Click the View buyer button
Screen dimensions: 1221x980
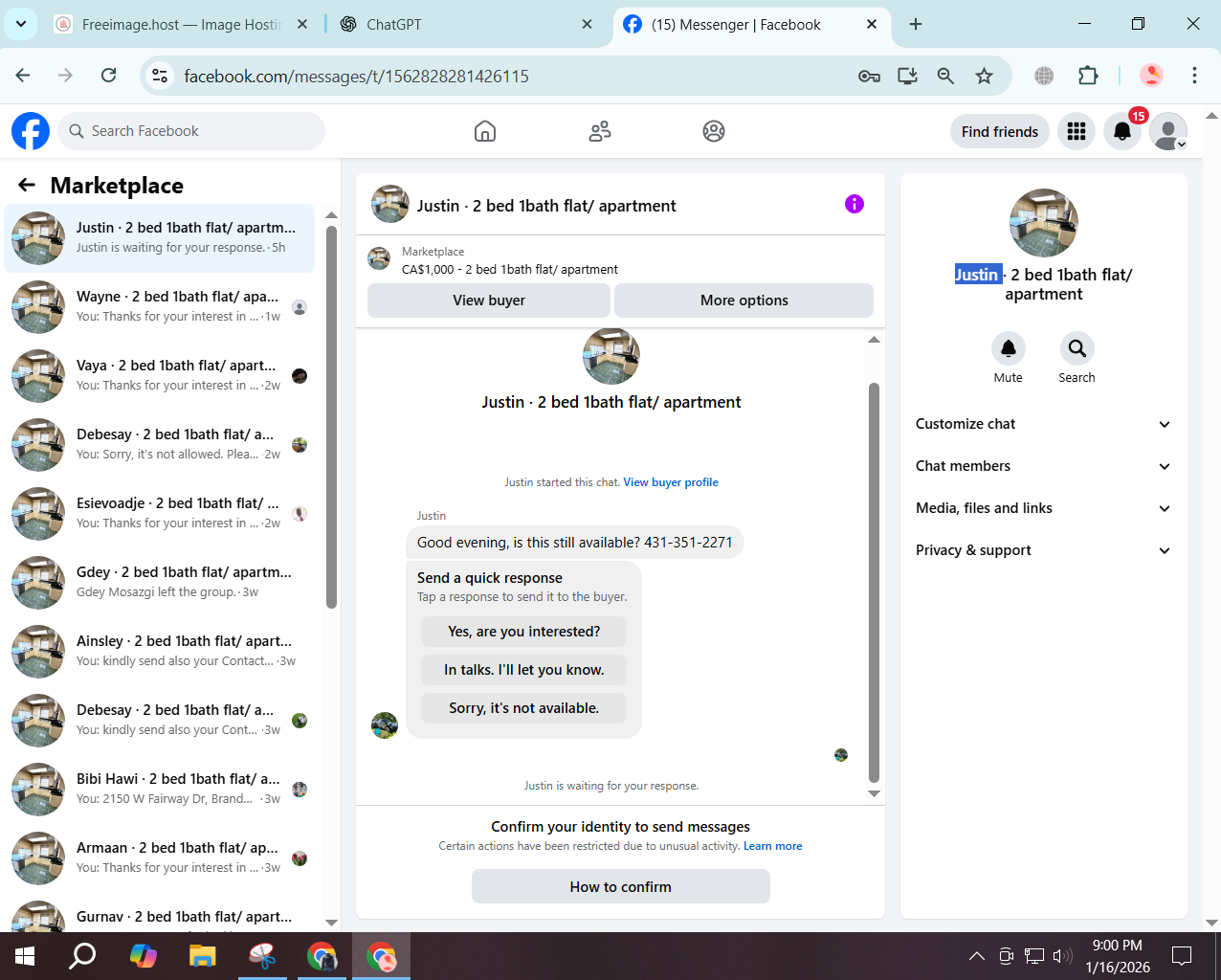(489, 300)
